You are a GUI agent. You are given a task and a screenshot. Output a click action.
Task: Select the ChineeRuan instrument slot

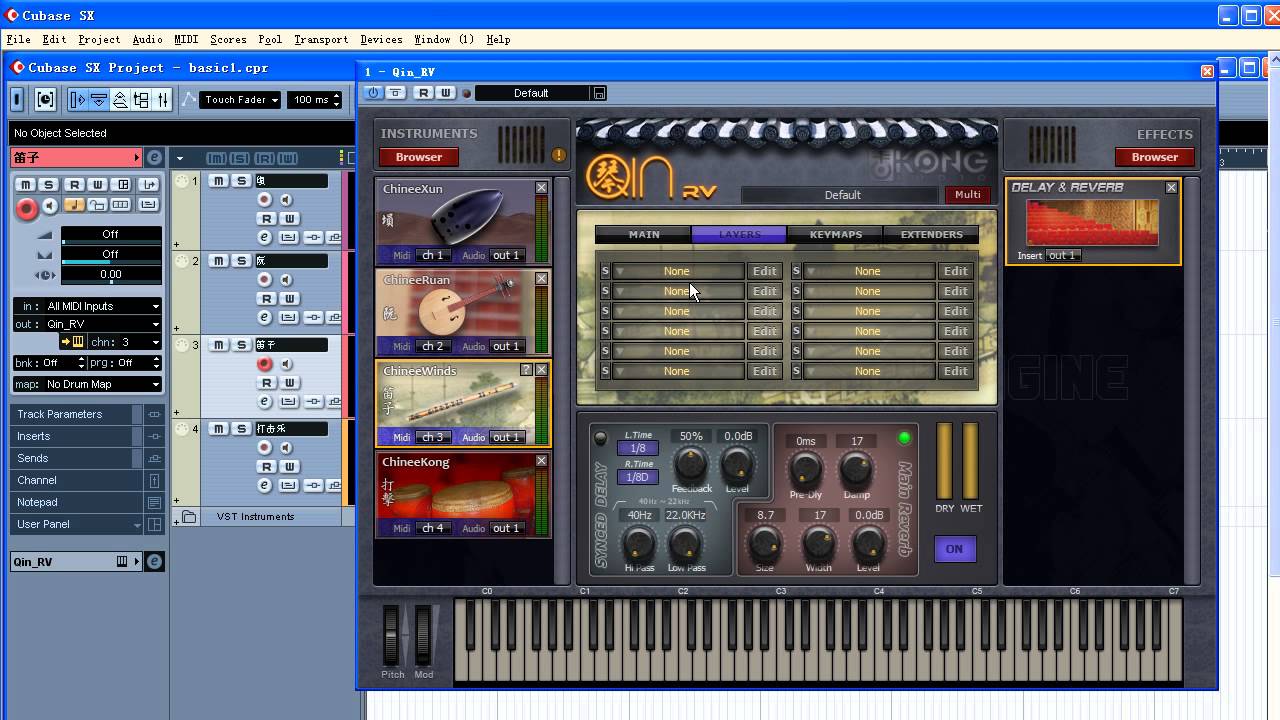463,312
